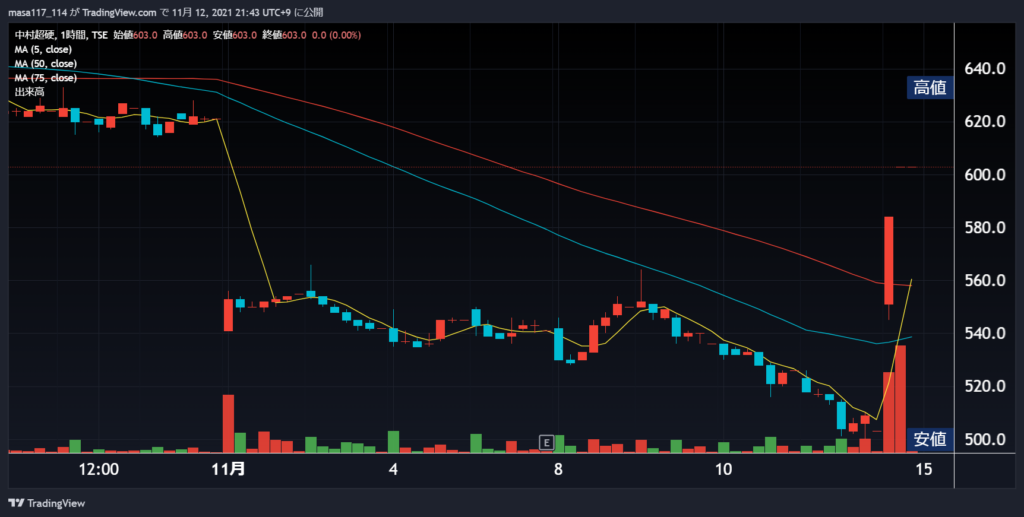The height and width of the screenshot is (517, 1024).
Task: Click the masa117_114 author name
Action: [x=36, y=12]
